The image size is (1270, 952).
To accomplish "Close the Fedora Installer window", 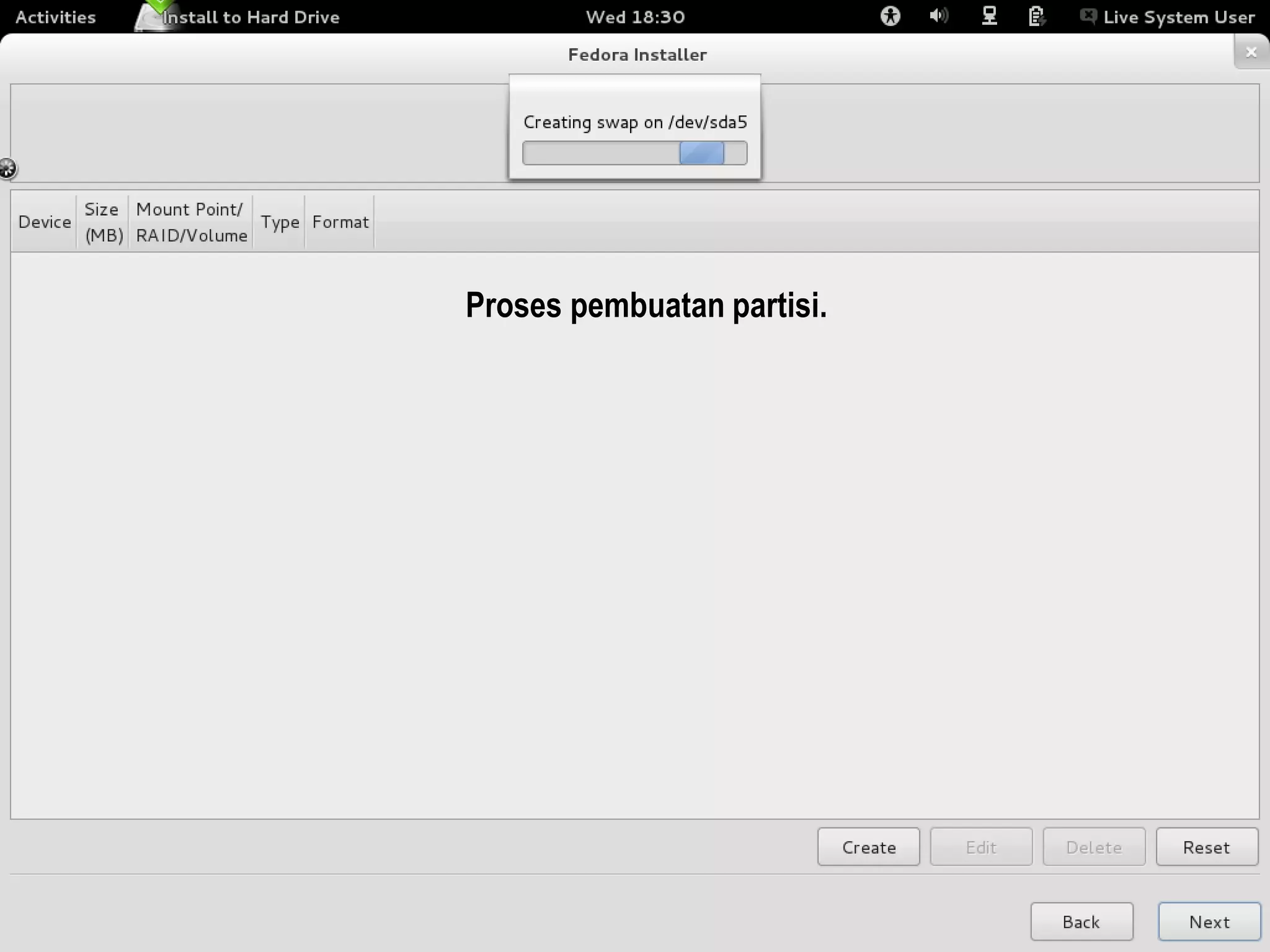I will coord(1251,52).
